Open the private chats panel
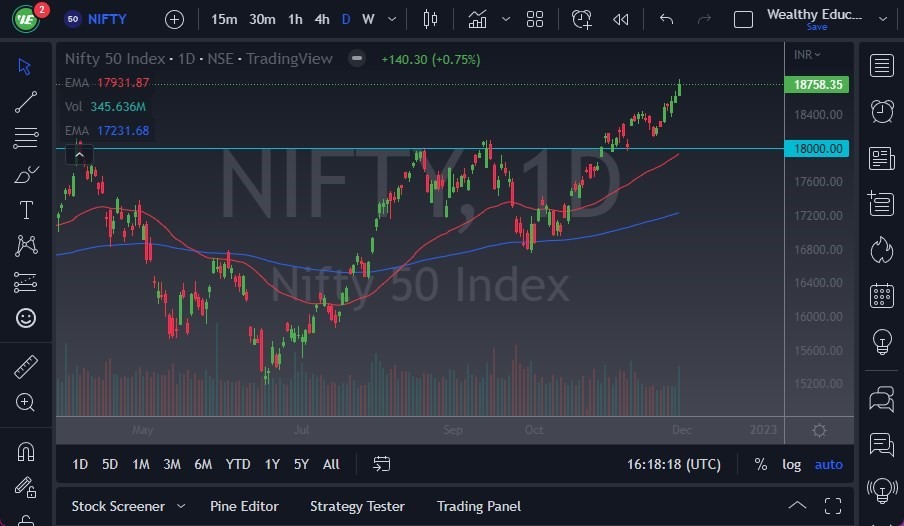Screen dimensions: 904x526 882,445
